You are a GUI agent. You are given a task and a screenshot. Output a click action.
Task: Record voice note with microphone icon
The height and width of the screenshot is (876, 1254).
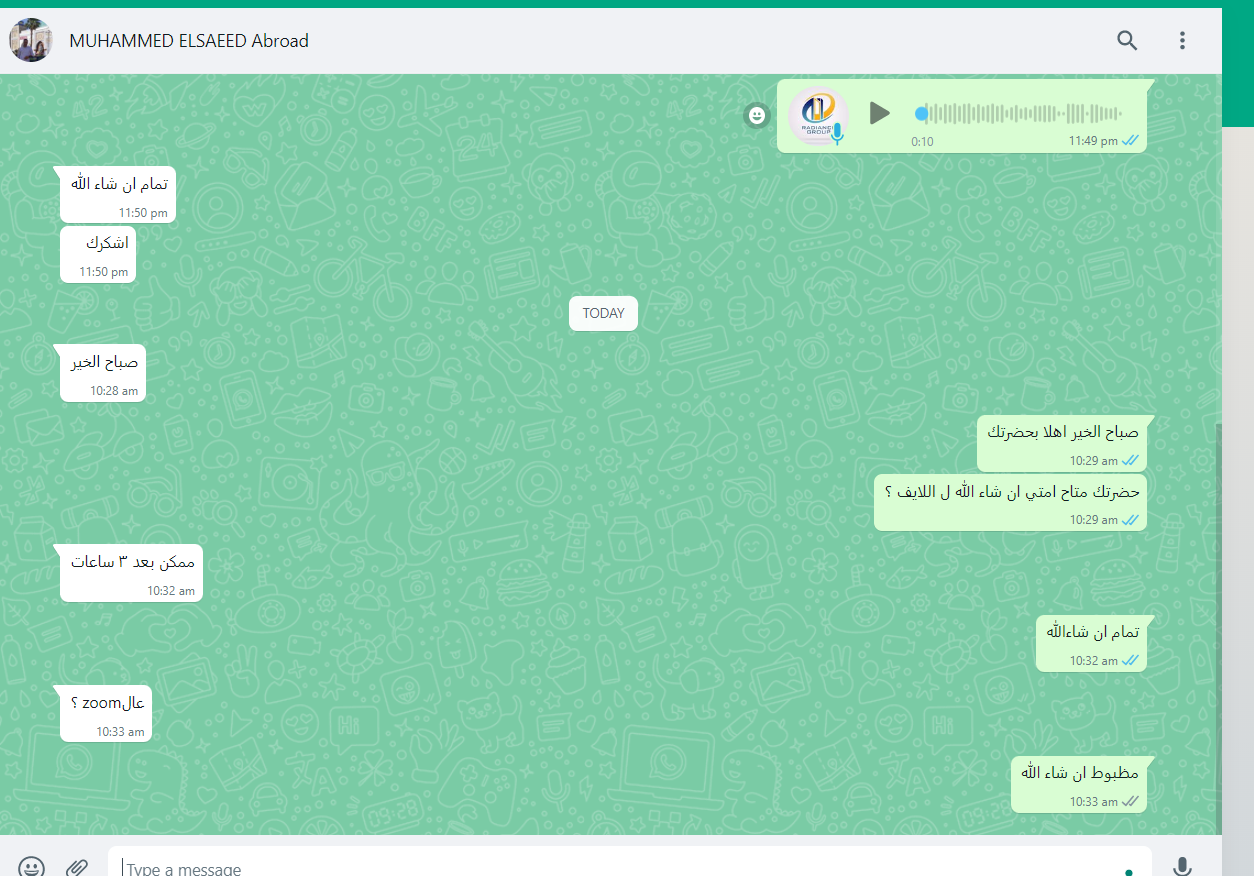(1183, 867)
